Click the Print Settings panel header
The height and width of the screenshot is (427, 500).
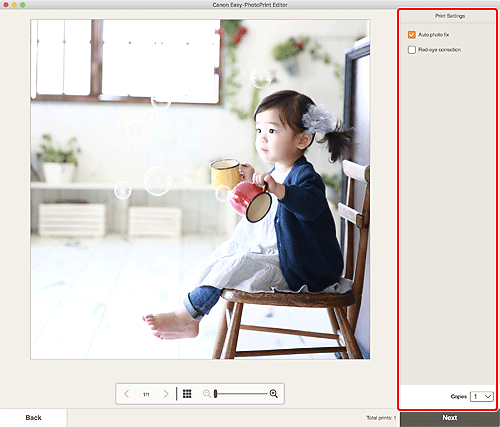pos(449,16)
